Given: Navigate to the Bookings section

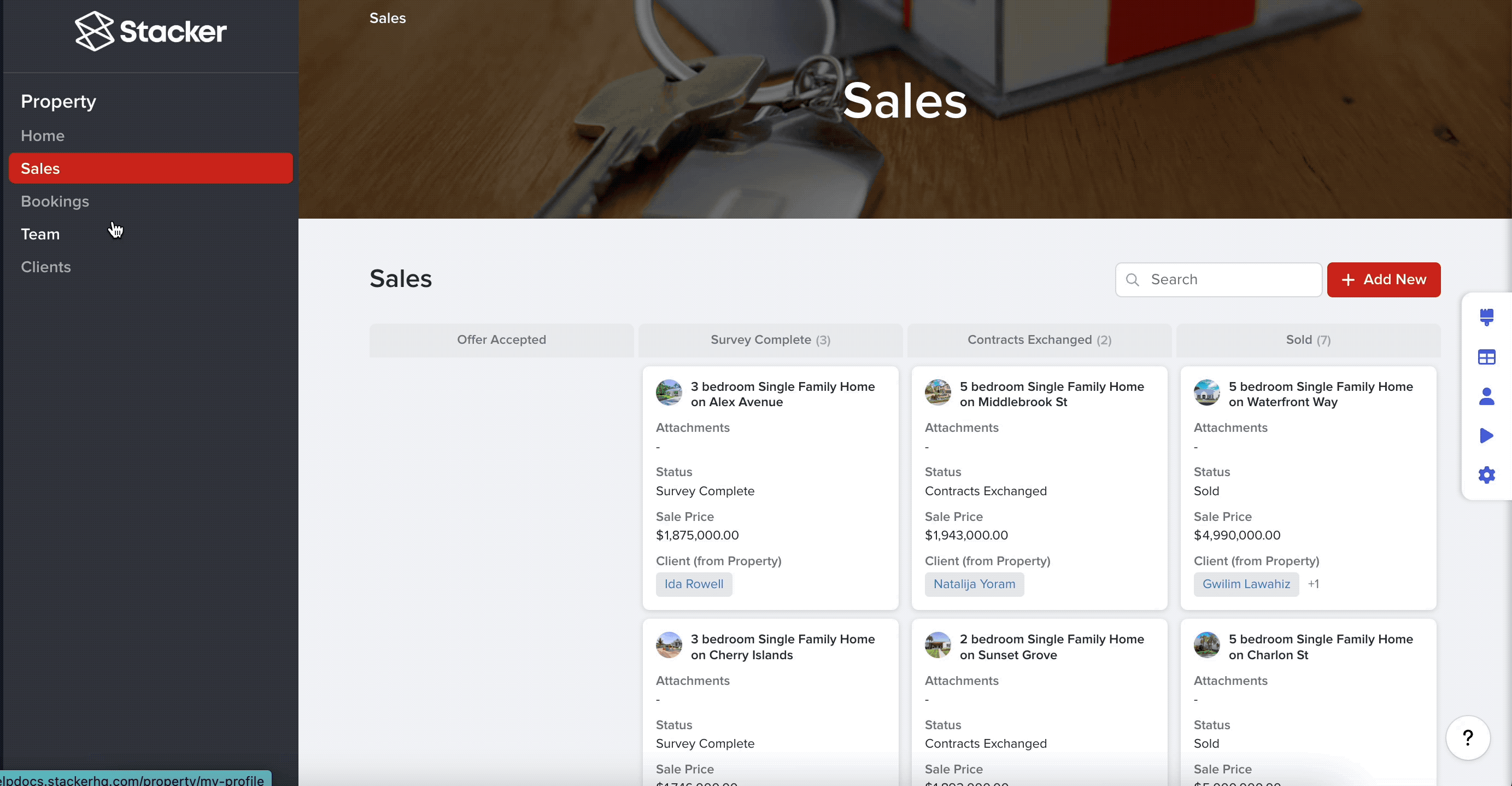Looking at the screenshot, I should pos(55,201).
